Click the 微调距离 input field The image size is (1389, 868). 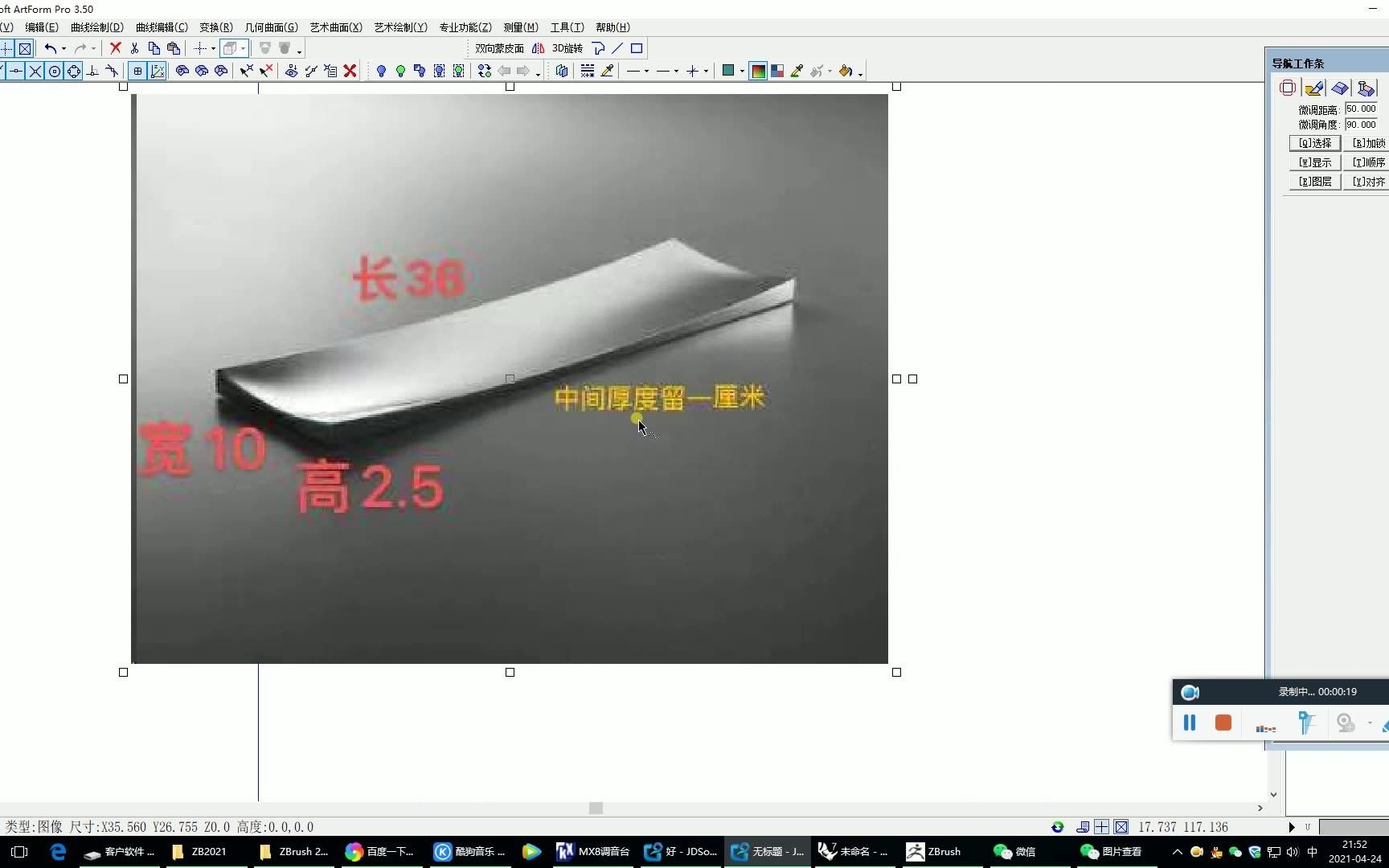click(x=1362, y=108)
